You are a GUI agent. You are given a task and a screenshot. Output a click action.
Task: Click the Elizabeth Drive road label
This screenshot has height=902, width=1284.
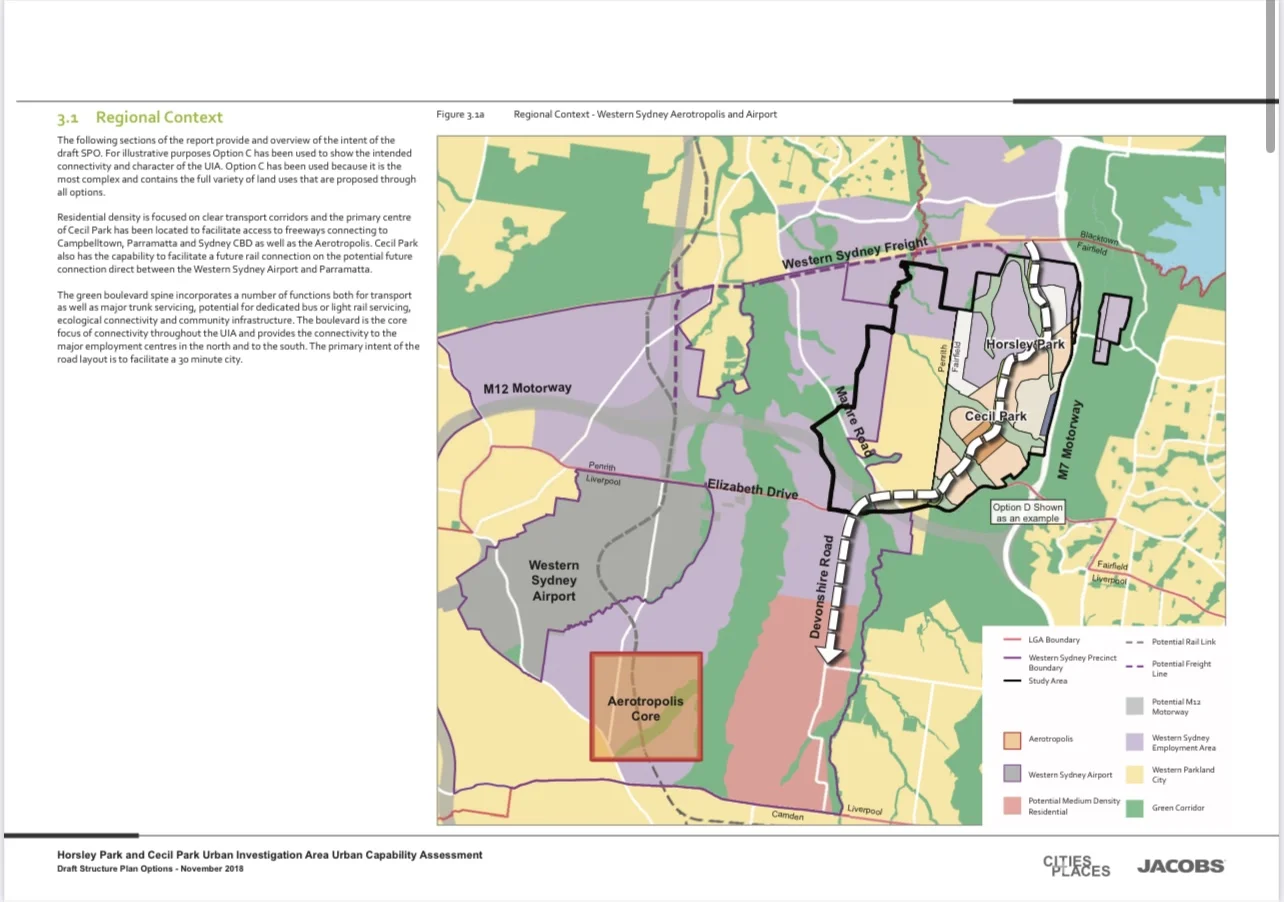752,489
